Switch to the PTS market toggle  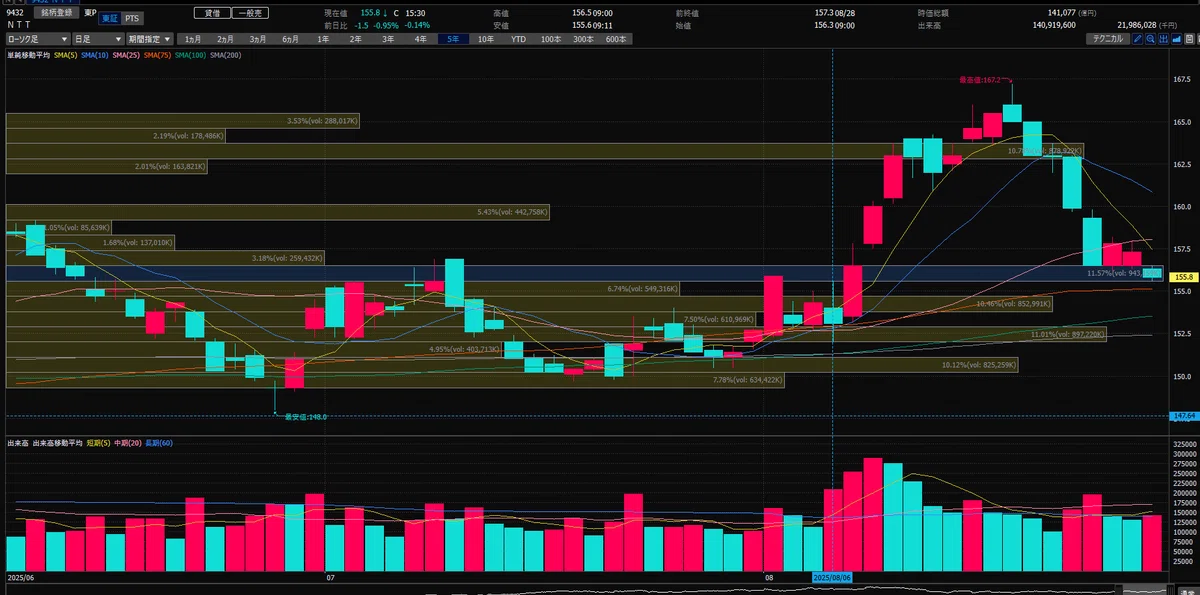pos(132,19)
